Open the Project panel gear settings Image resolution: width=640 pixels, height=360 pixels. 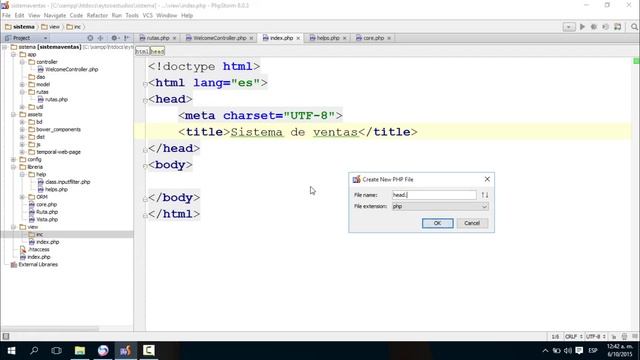pos(114,38)
